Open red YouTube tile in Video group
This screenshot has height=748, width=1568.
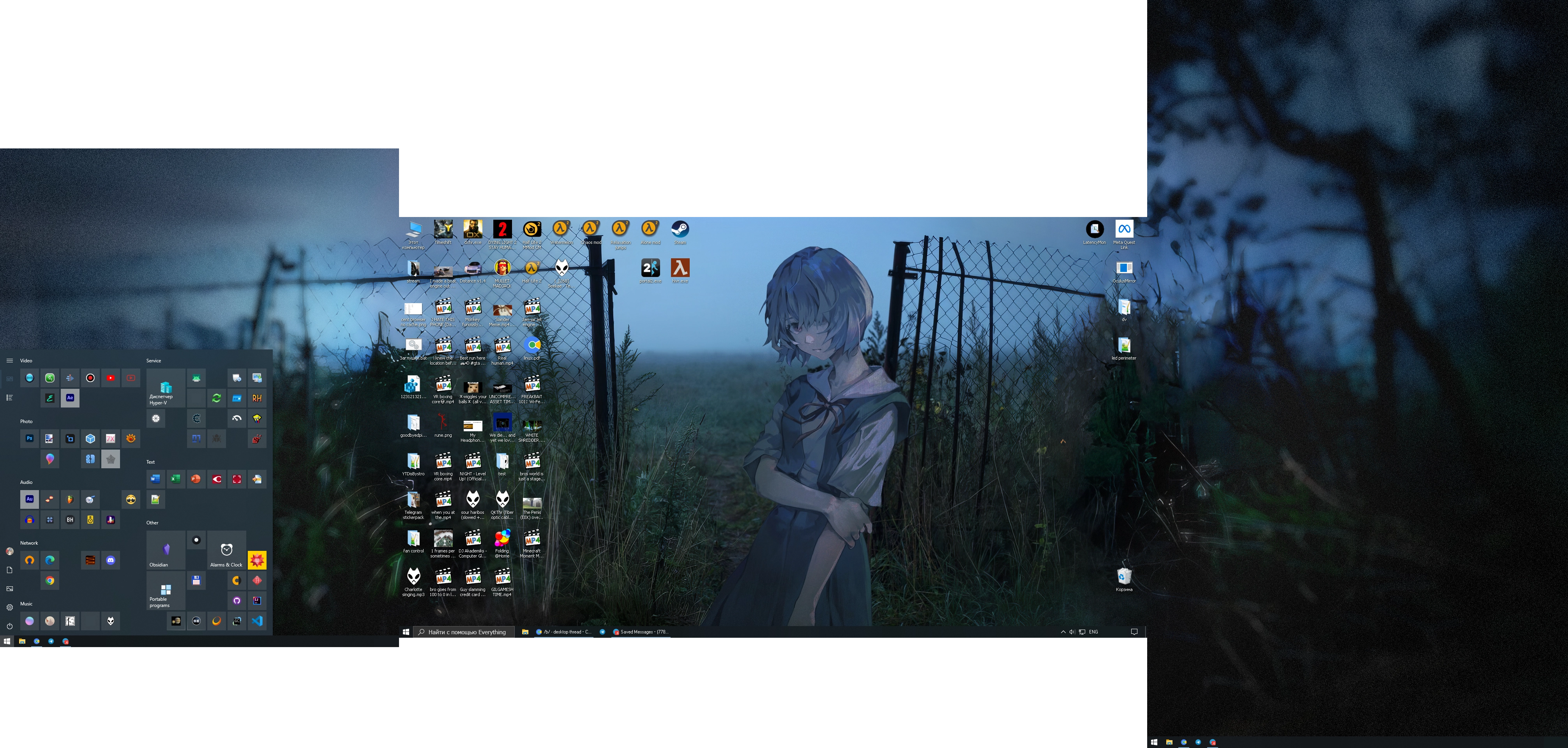click(111, 378)
